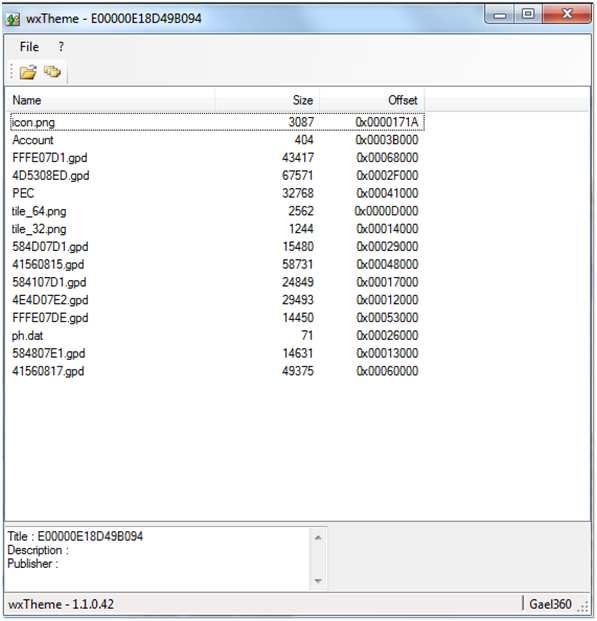Sort list by Name column header
The image size is (597, 621).
click(x=112, y=100)
